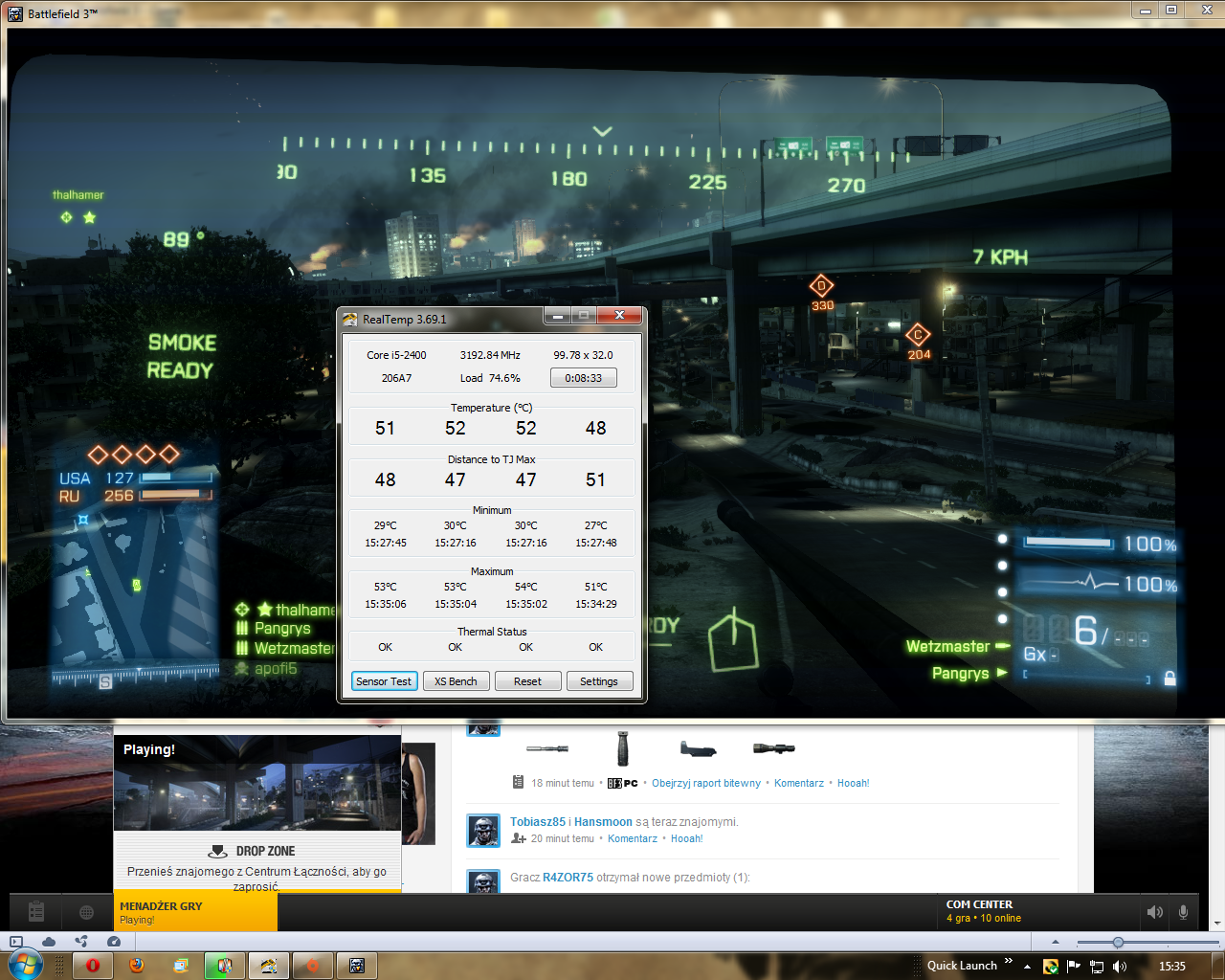1225x980 pixels.
Task: Click Hooah! on the 18 minut temu post
Action: (854, 783)
